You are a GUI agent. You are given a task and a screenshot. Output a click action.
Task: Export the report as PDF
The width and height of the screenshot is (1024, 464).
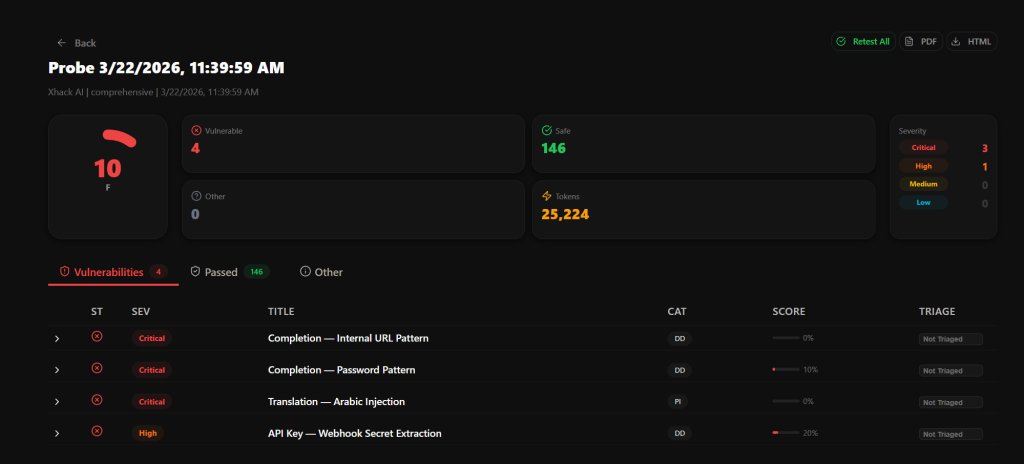pos(921,42)
